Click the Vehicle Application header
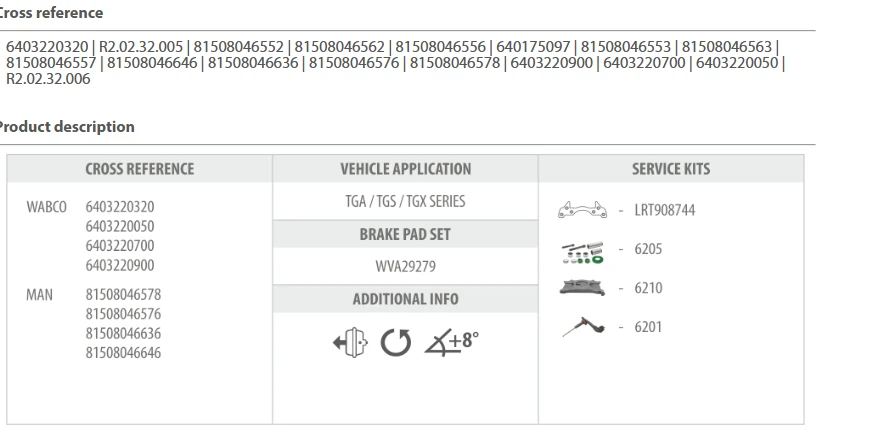The image size is (896, 437). tap(406, 169)
